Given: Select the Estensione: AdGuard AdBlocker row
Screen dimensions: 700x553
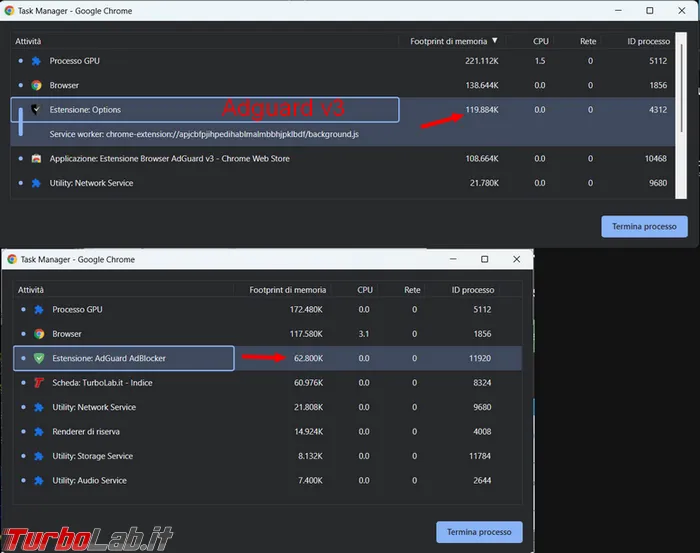Looking at the screenshot, I should point(267,358).
